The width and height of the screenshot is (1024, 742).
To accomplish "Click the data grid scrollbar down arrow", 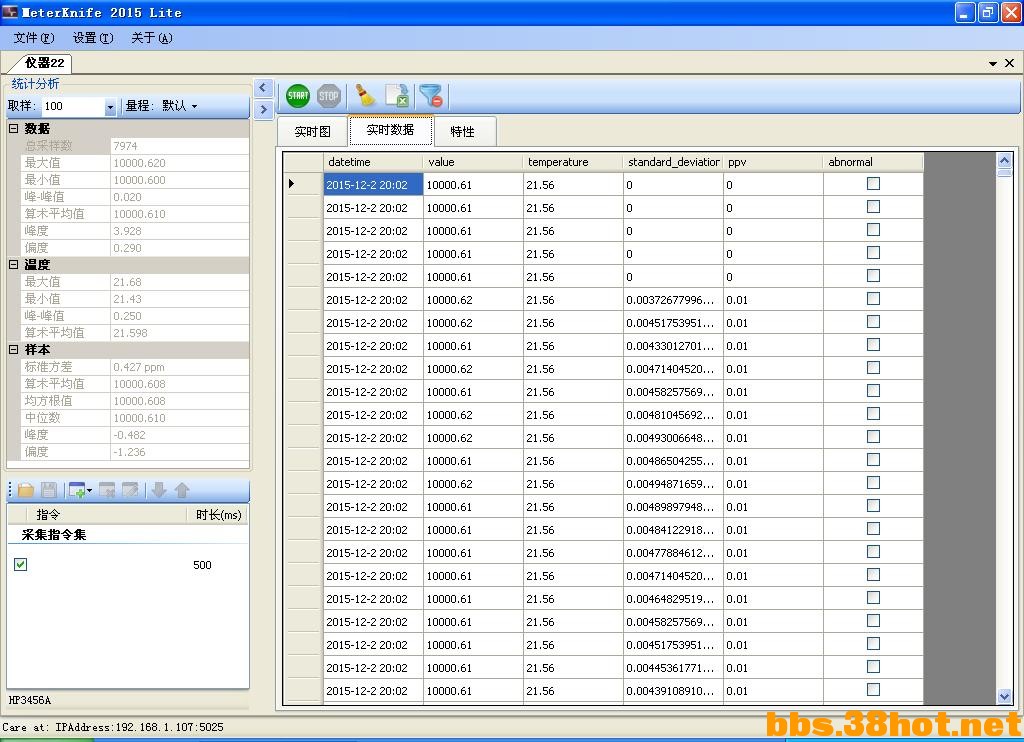I will tap(1004, 696).
